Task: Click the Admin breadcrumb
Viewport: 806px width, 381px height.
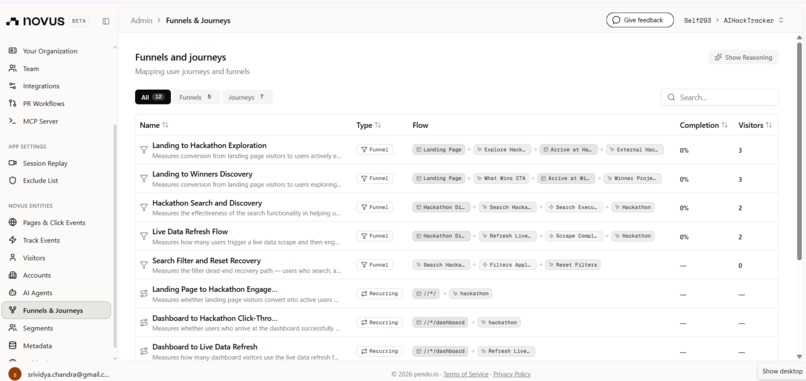Action: [141, 21]
